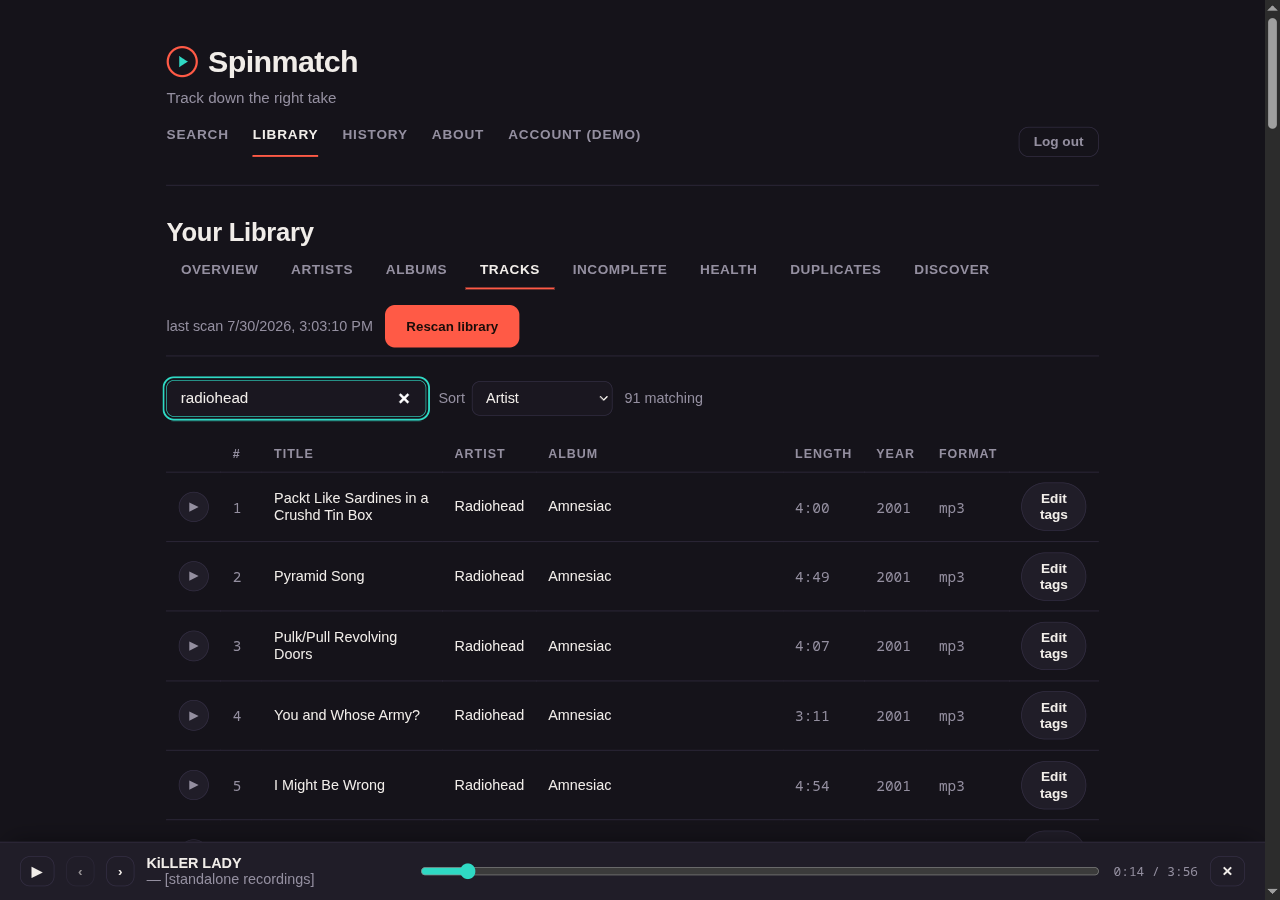Click the last scan timestamp text
Screen dimensions: 1280x900
click(x=270, y=326)
